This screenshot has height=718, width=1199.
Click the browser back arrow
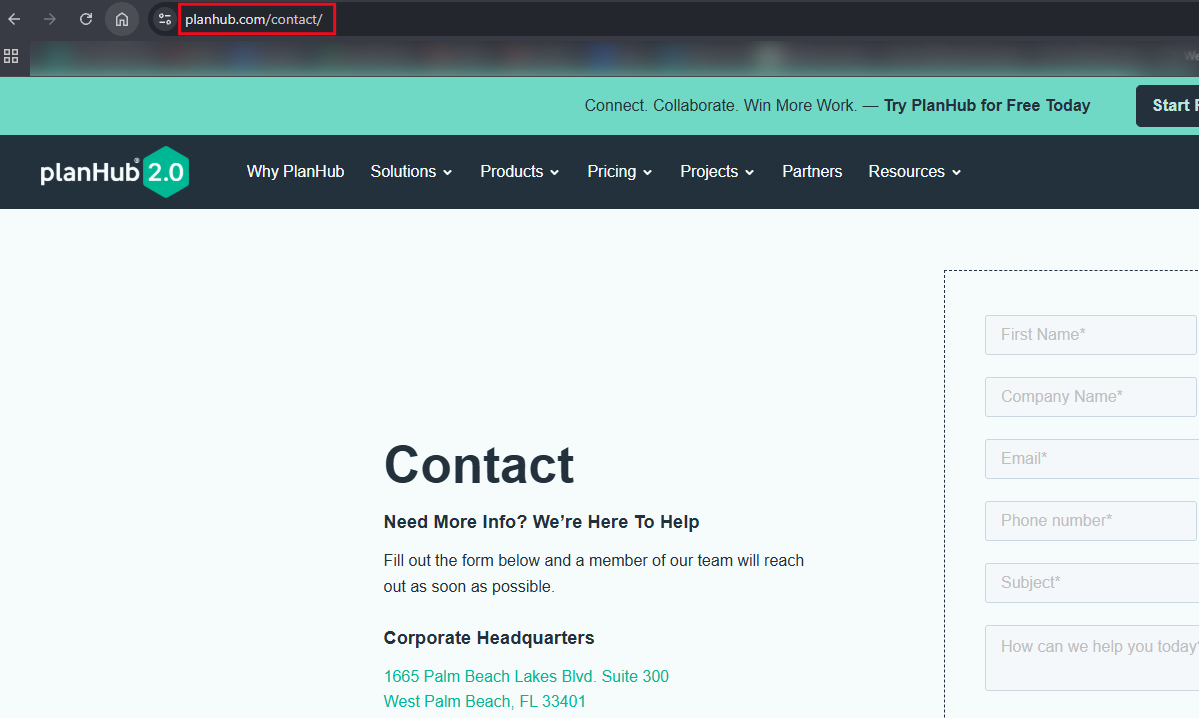[15, 19]
